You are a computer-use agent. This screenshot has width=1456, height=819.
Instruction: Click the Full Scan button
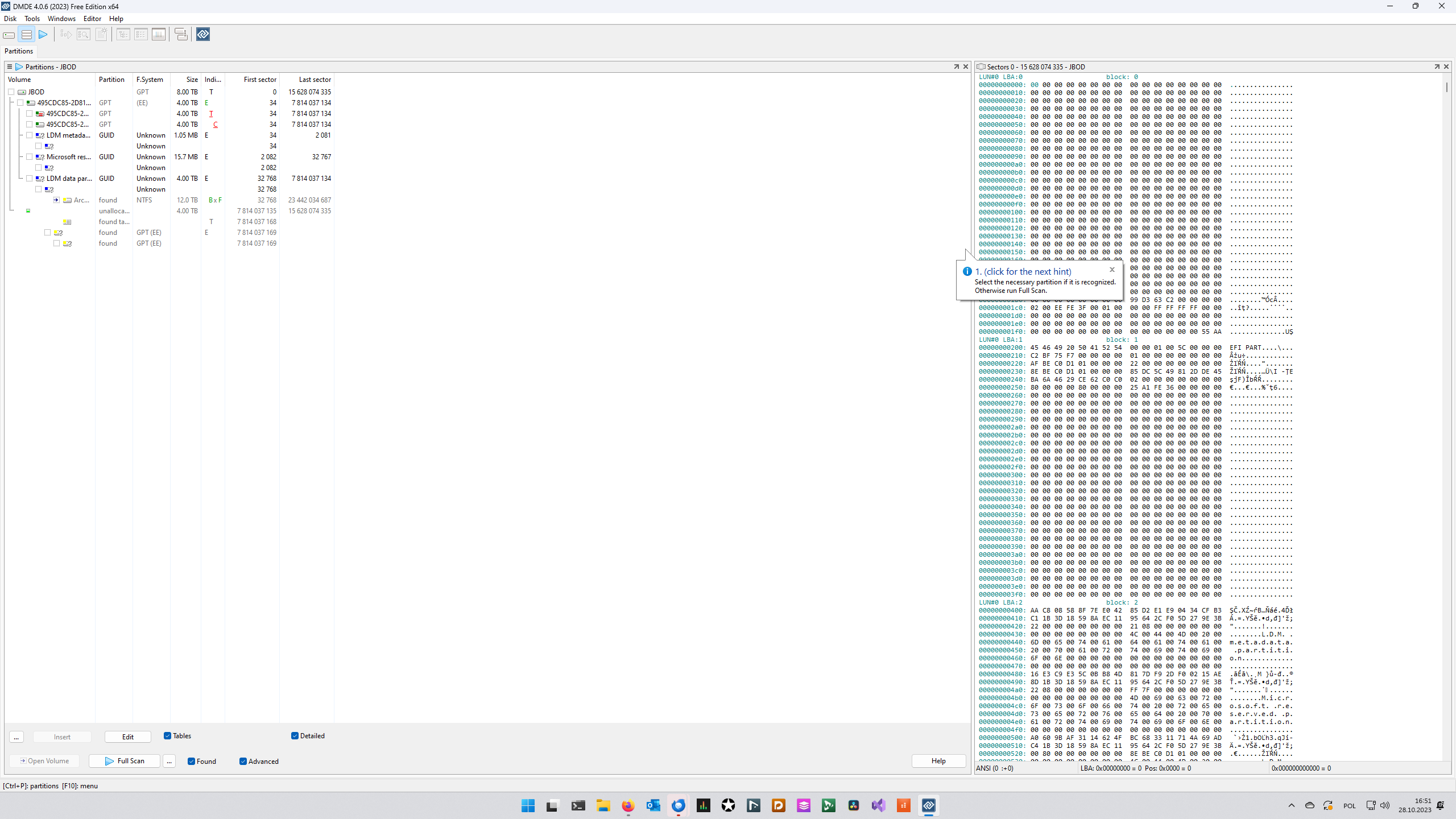pos(125,761)
